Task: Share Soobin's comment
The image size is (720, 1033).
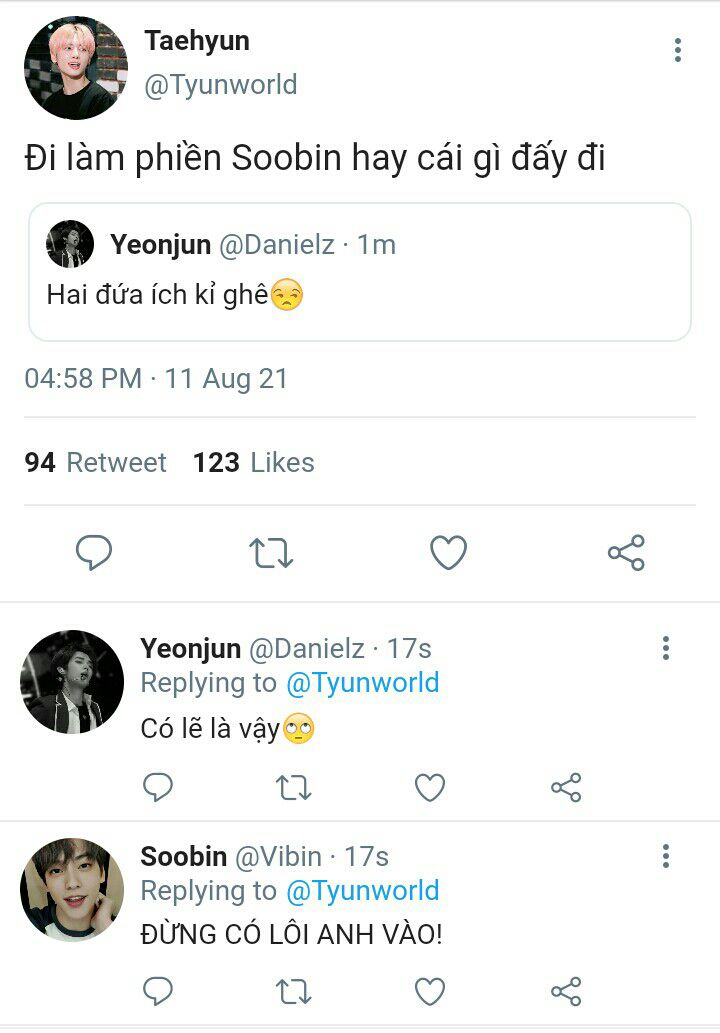Action: tap(566, 991)
